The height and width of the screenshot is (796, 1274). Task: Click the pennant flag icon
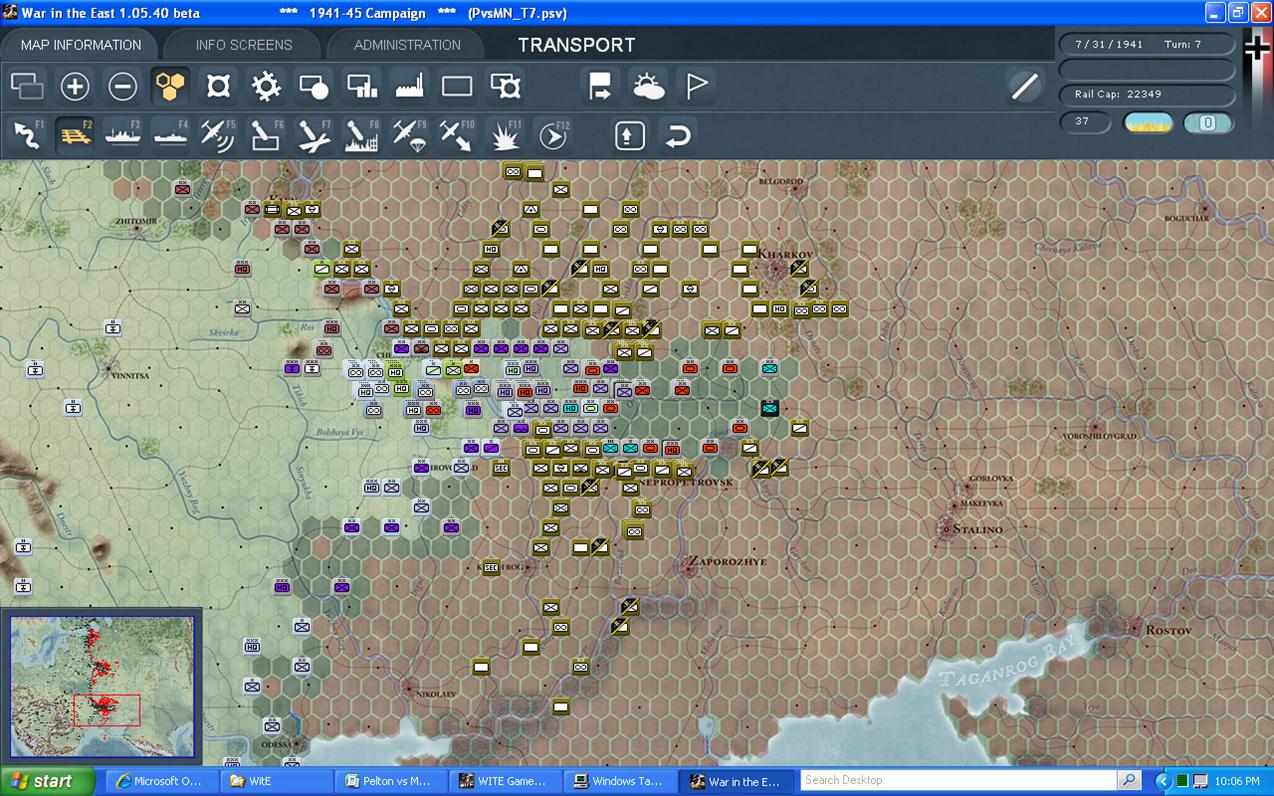coord(696,87)
